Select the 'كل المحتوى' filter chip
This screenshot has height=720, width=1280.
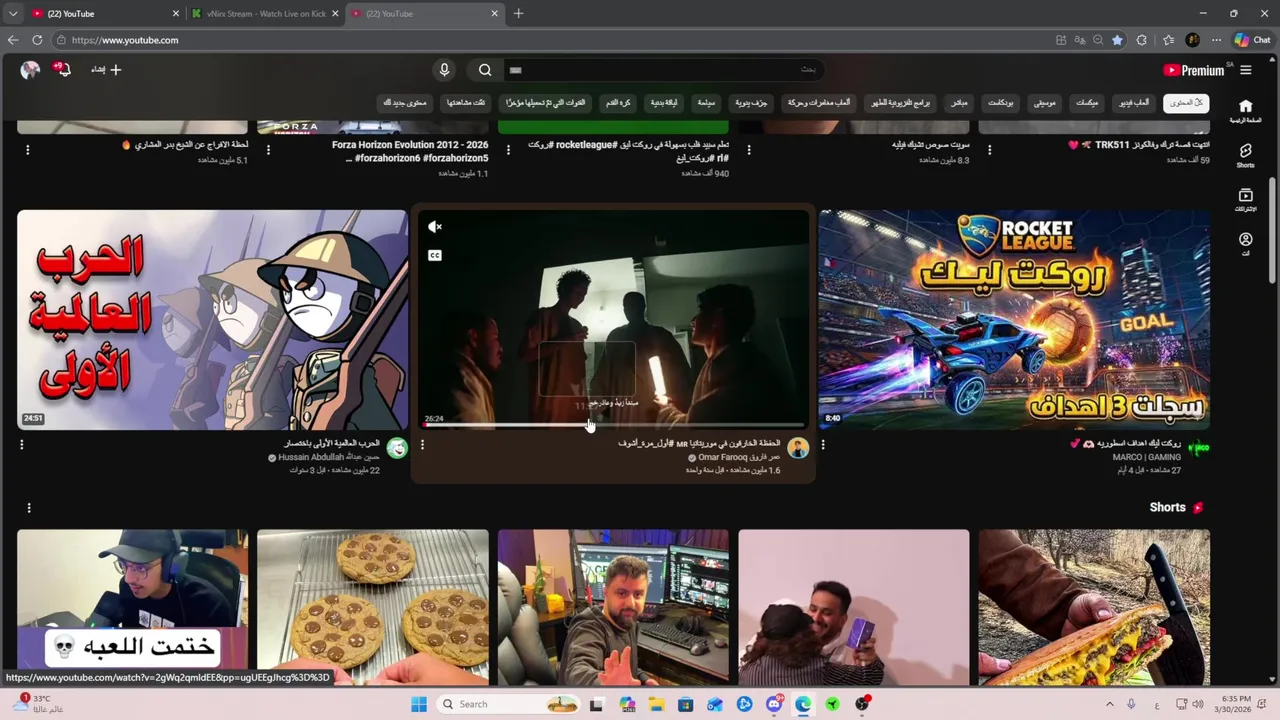click(1186, 103)
